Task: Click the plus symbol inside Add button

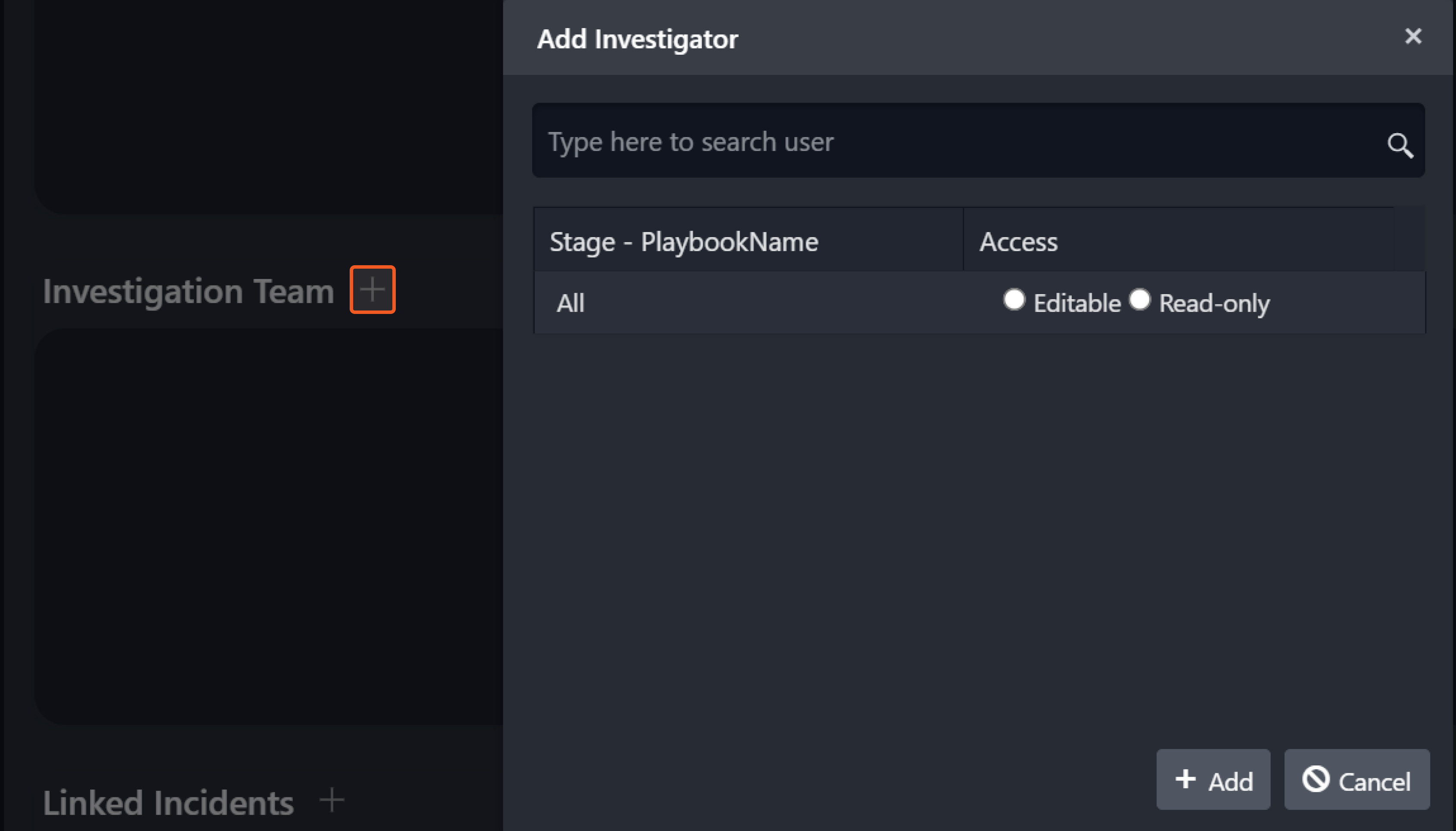Action: (x=1186, y=779)
